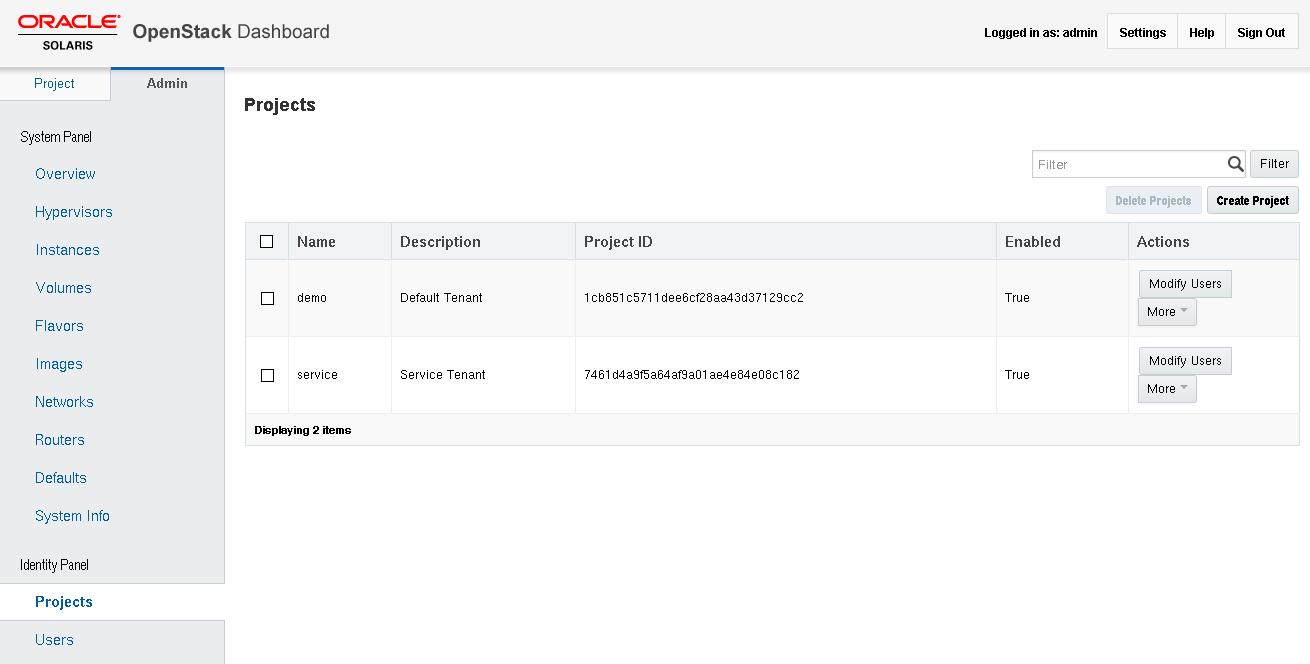Screen dimensions: 1310x664
Task: Click the magnifier search icon
Action: tap(1236, 164)
